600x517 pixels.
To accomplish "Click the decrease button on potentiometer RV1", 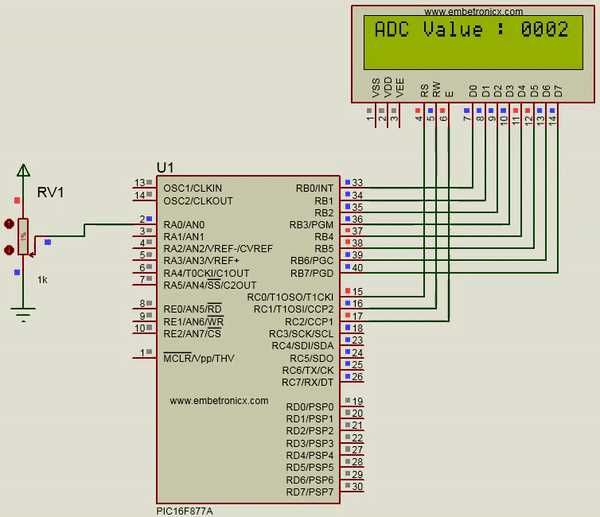I will click(9, 250).
